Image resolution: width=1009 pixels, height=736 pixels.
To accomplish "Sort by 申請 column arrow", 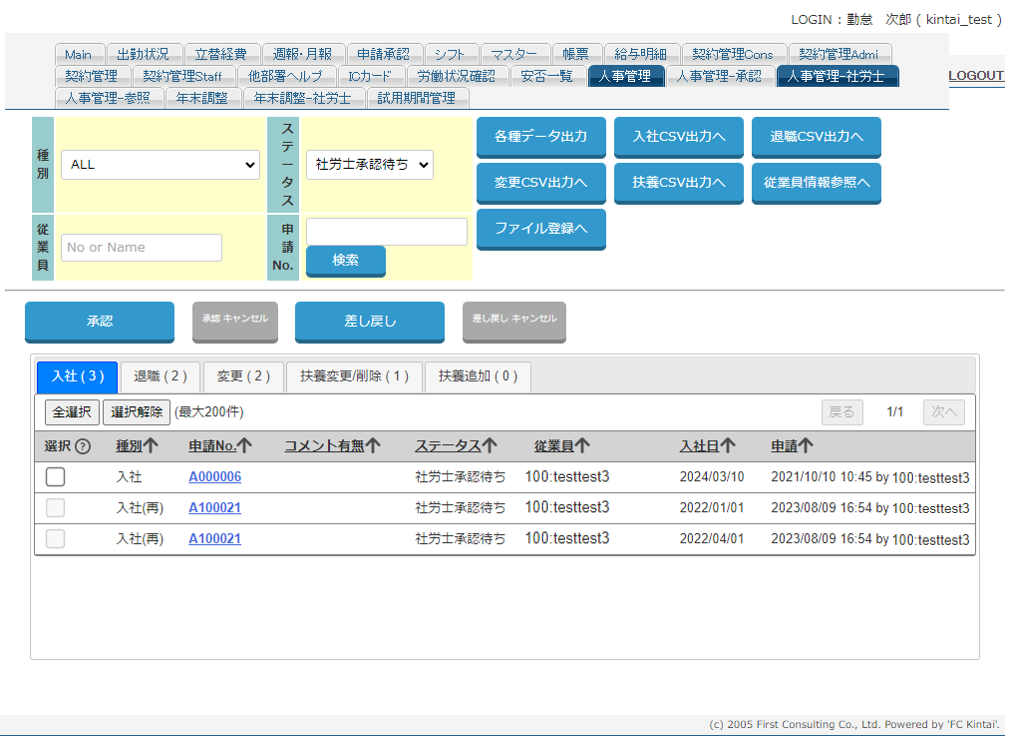I will click(805, 447).
